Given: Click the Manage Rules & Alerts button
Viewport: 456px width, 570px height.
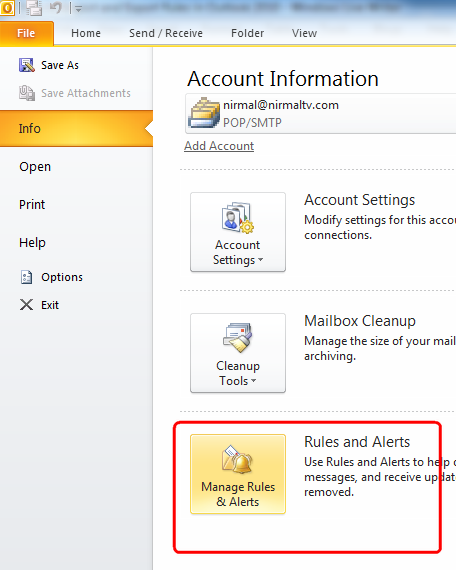Looking at the screenshot, I should click(x=238, y=474).
